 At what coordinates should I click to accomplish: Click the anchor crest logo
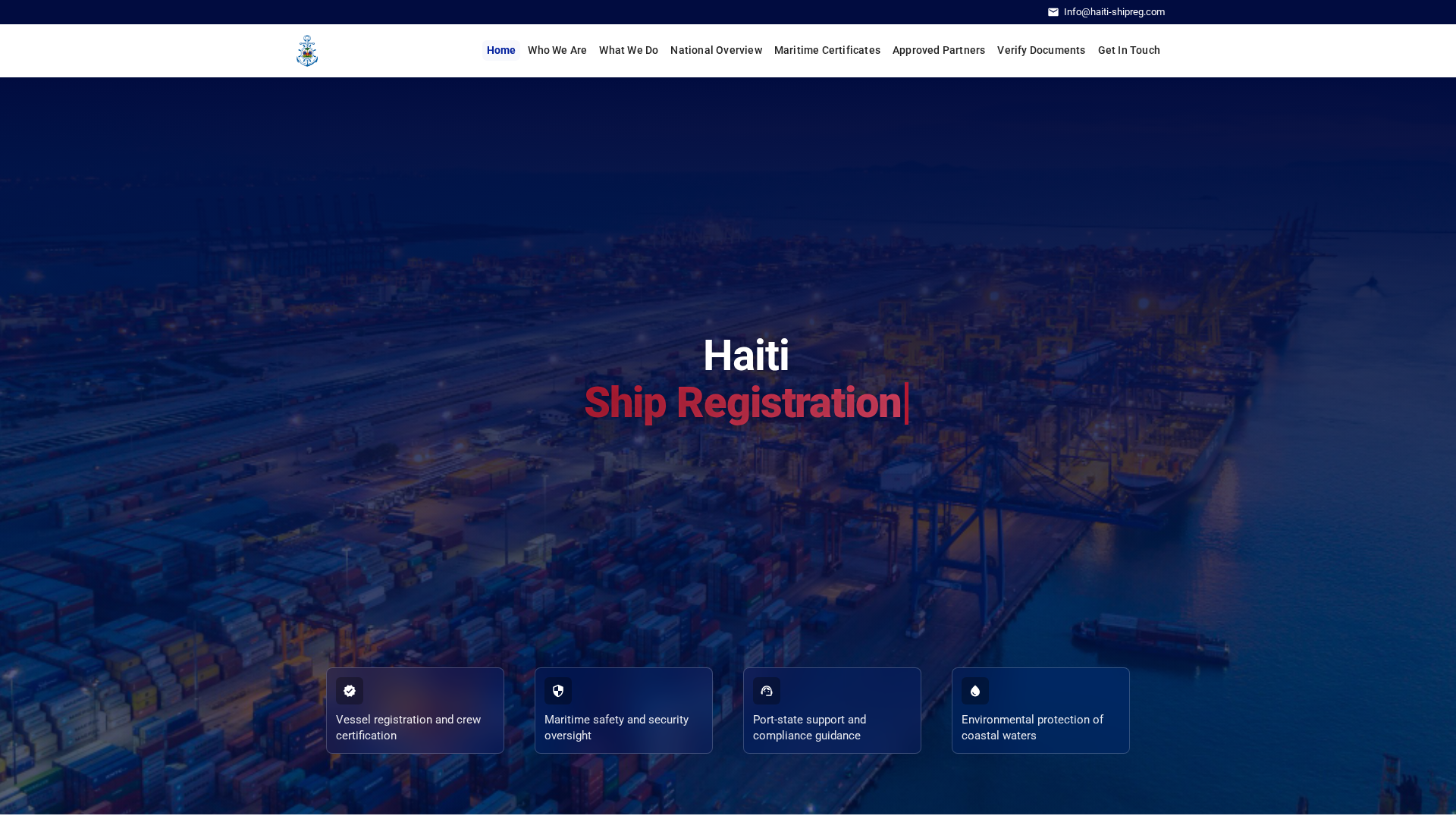[307, 51]
